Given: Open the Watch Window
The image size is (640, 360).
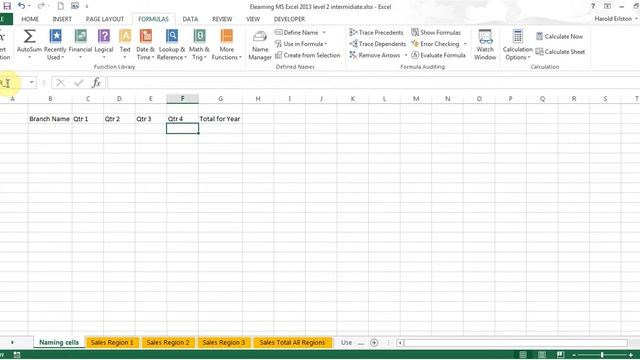Looking at the screenshot, I should (x=485, y=44).
